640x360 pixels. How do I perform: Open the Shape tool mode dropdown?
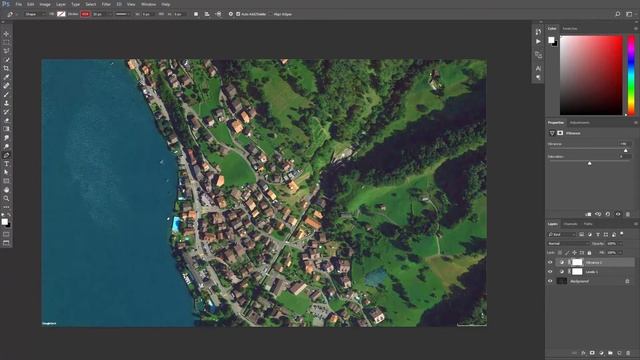[x=34, y=14]
